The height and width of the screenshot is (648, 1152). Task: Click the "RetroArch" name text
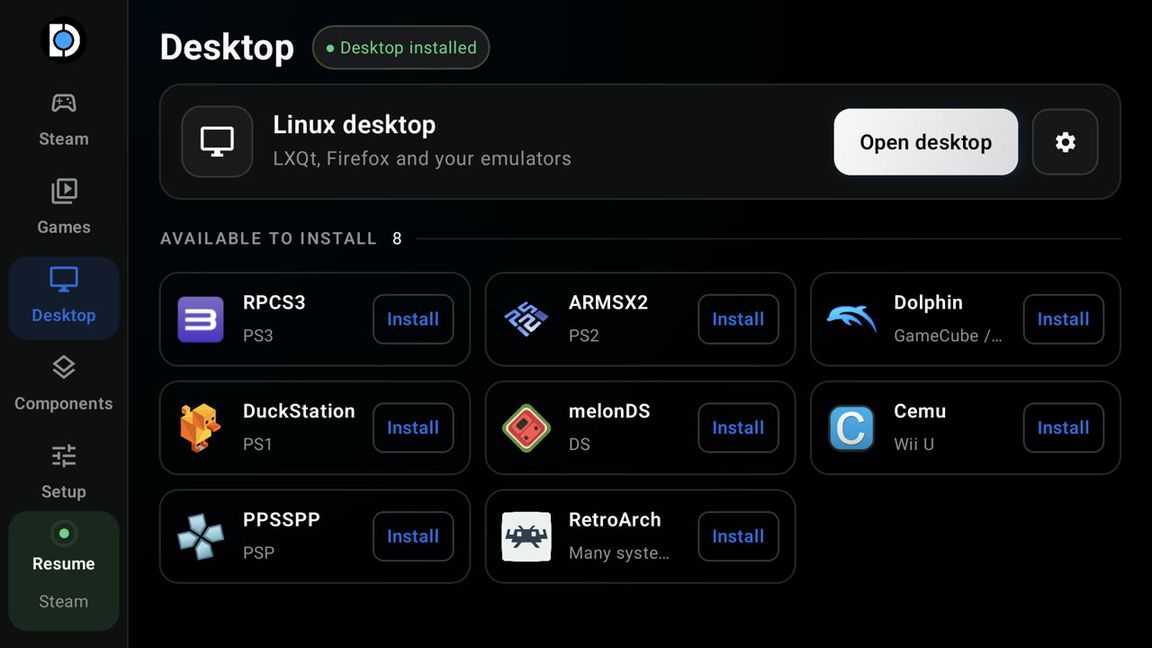(x=615, y=520)
